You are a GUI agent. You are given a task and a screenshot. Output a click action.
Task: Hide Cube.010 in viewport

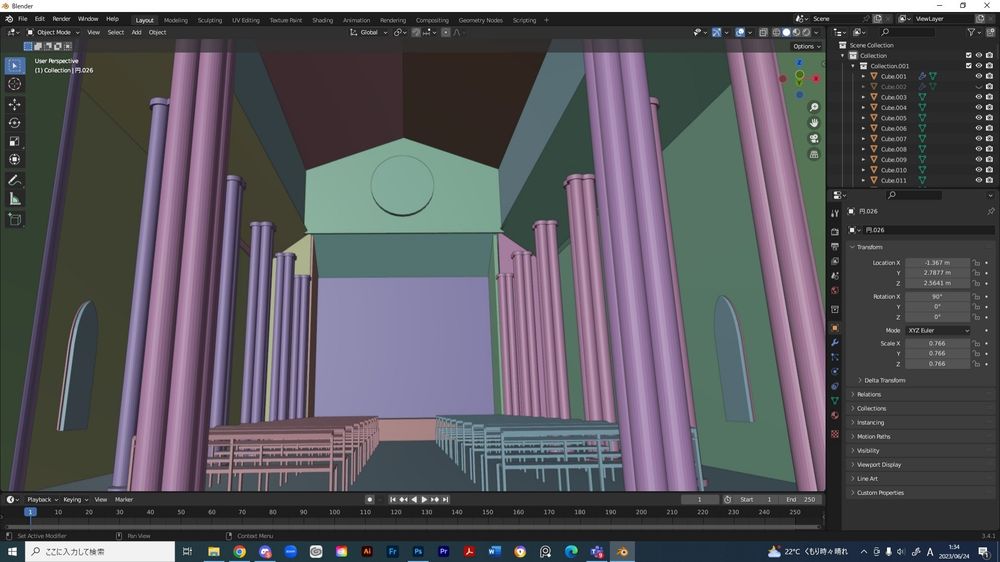[x=978, y=170]
